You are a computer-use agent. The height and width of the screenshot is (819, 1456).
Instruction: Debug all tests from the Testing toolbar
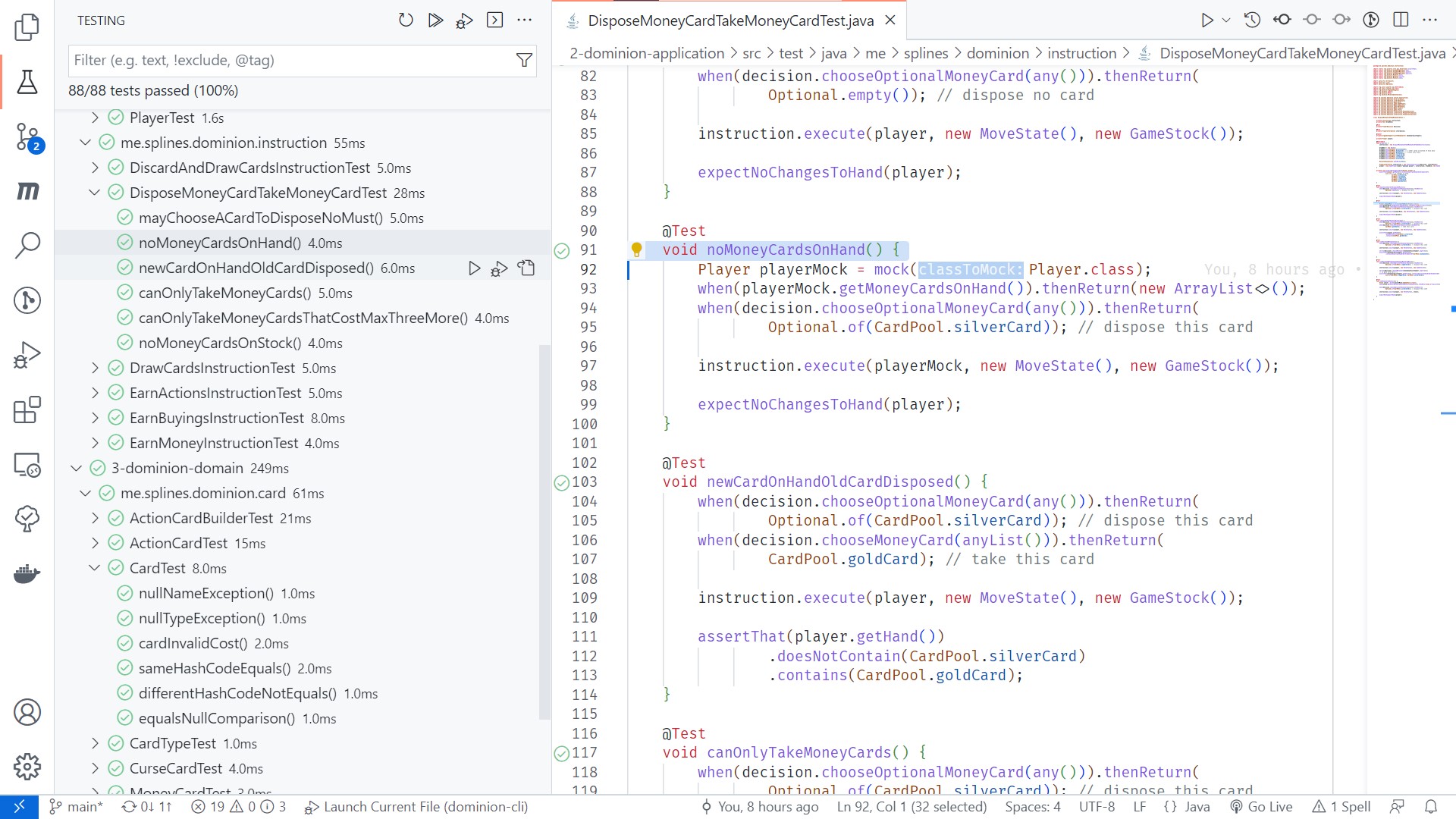coord(464,20)
